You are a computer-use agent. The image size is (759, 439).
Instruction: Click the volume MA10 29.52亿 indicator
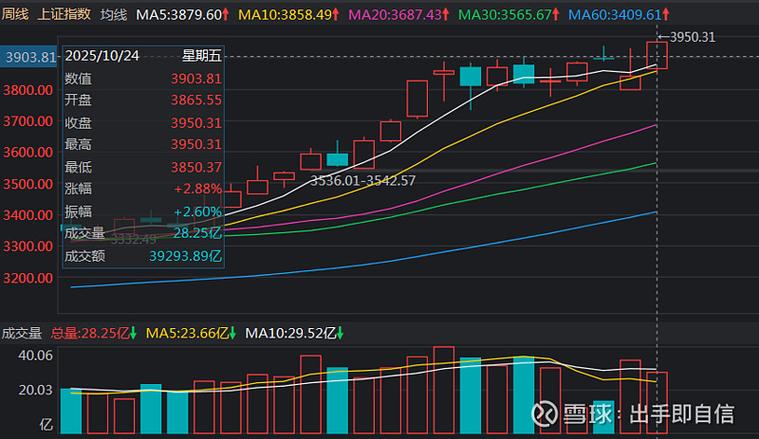click(289, 332)
